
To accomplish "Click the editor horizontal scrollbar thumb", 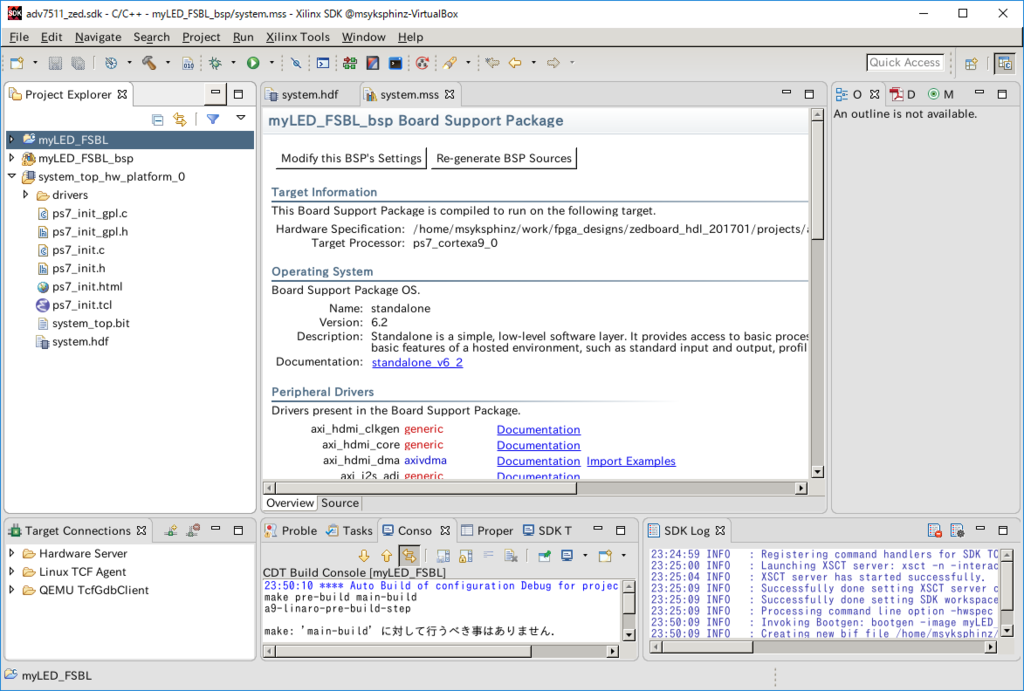I will coord(426,488).
